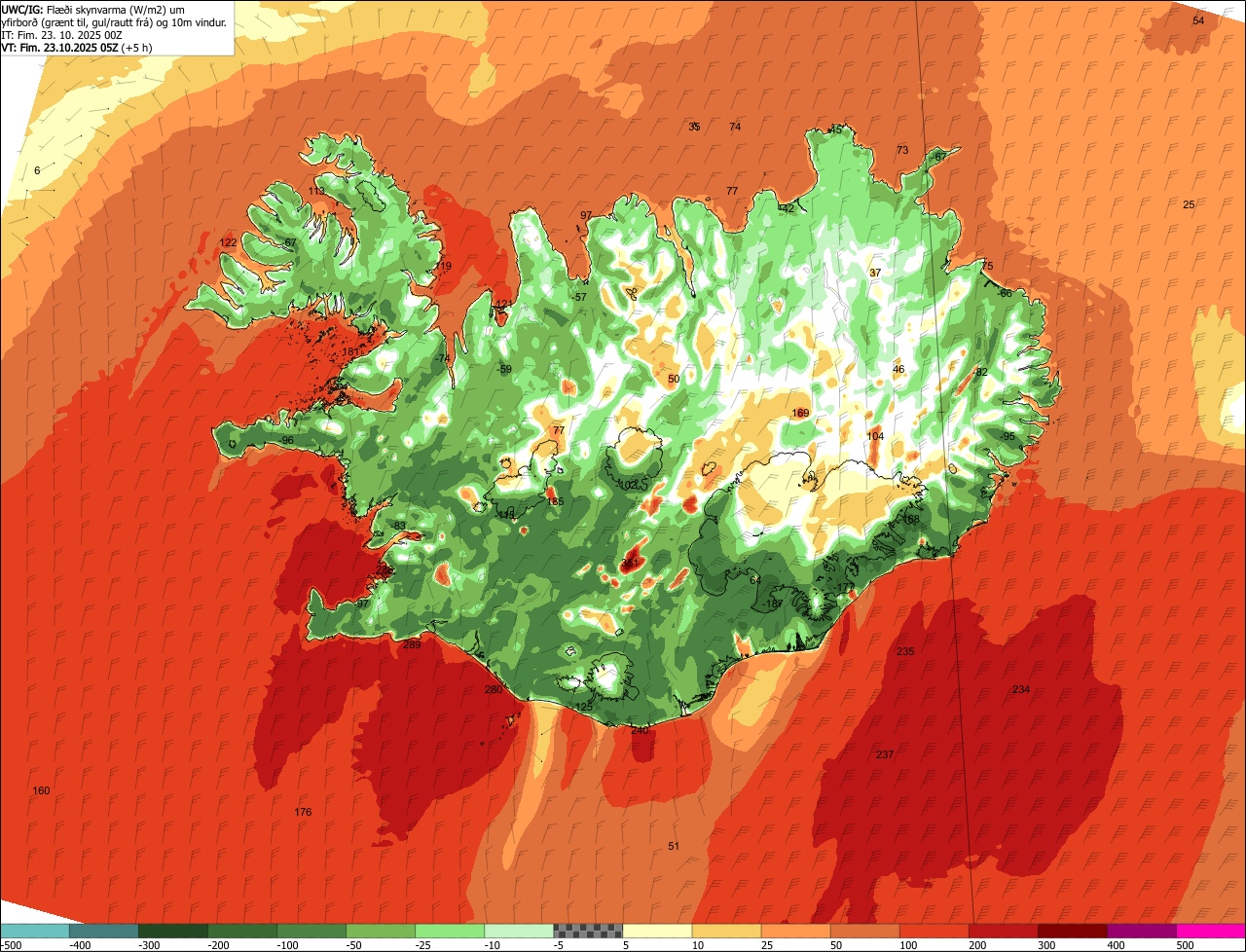Click the title line 'UWC/IG: Flæði skynvarma (W/m2) um'
Viewport: 1246px width, 952px height.
pos(93,9)
